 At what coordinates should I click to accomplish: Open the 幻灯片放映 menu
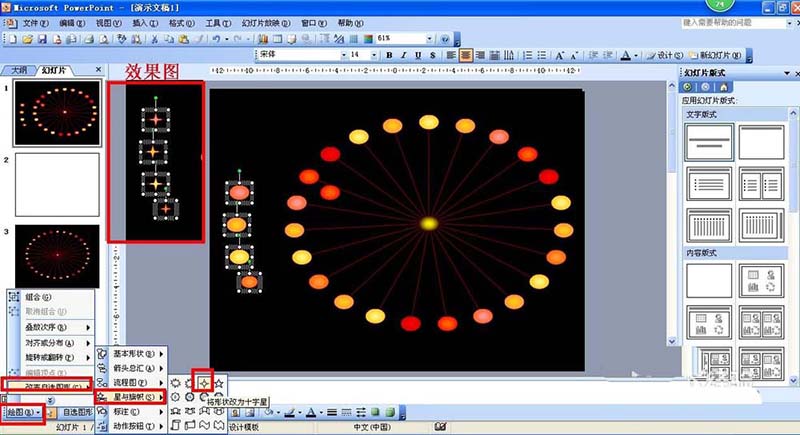(x=266, y=23)
